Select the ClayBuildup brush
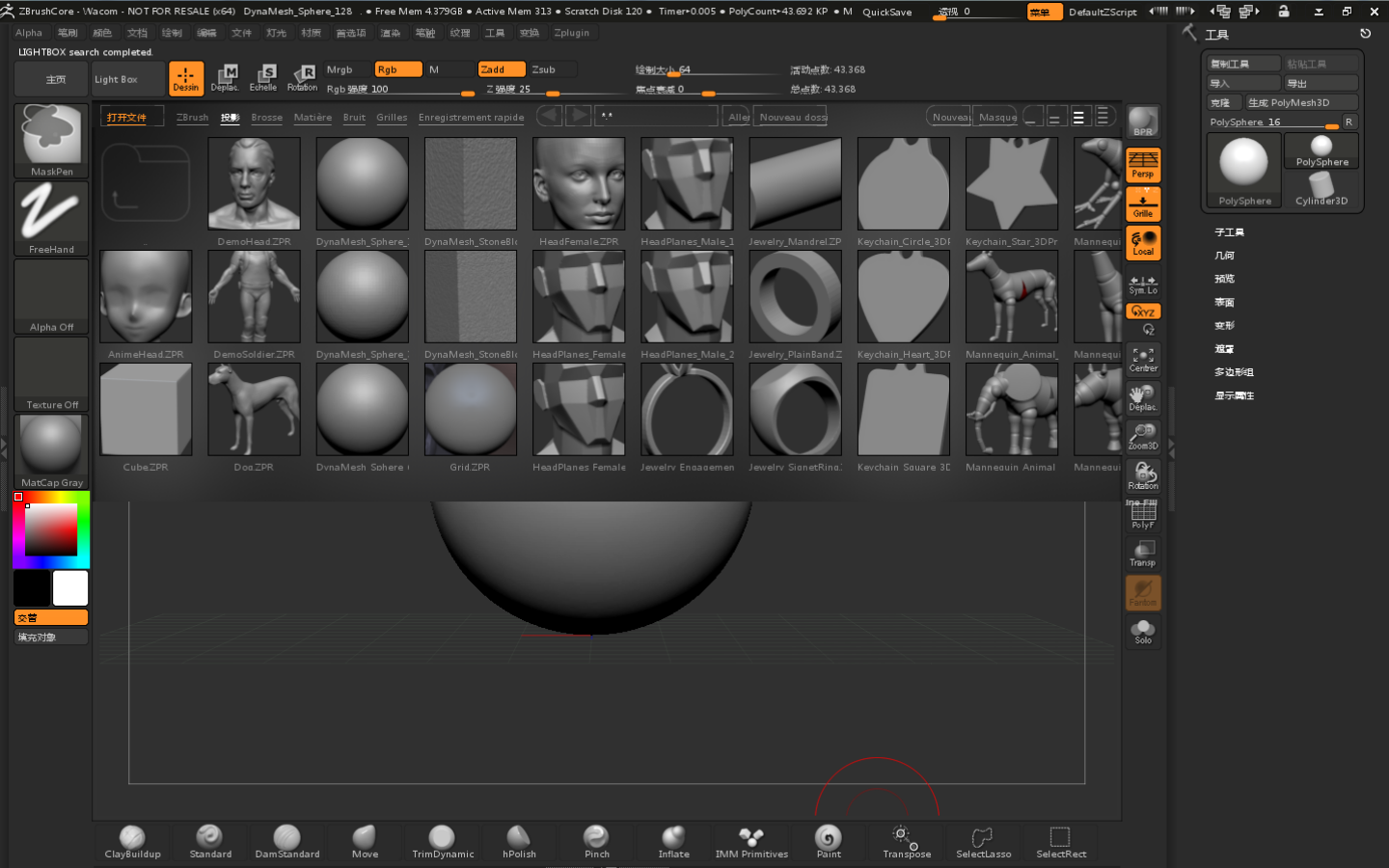Image resolution: width=1389 pixels, height=868 pixels. [x=132, y=841]
